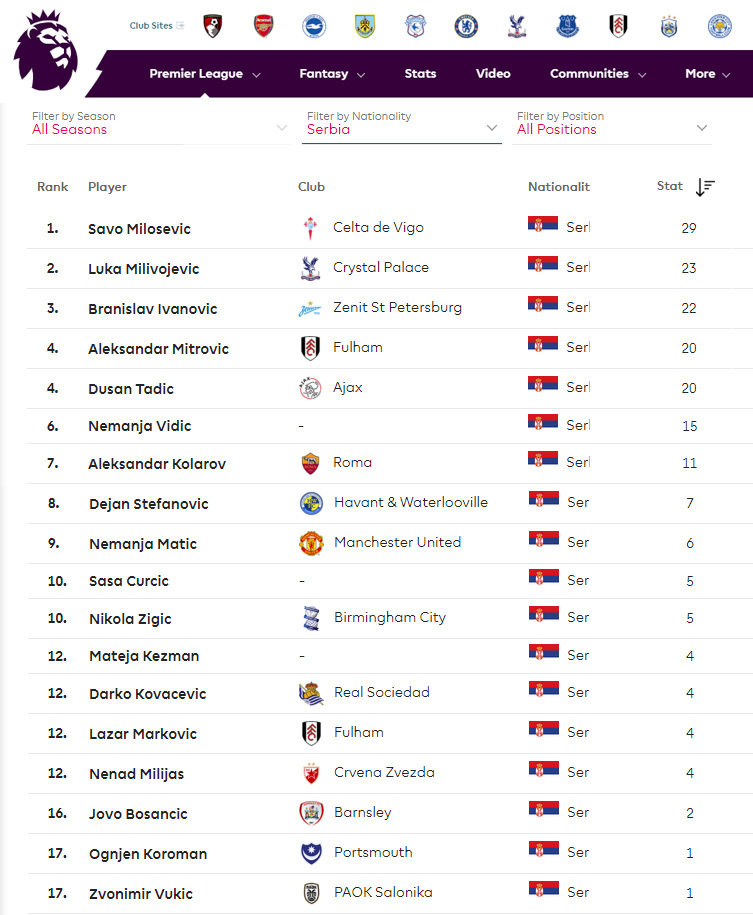The height and width of the screenshot is (915, 753).
Task: Open the Filter by Season dropdown
Action: tap(159, 124)
